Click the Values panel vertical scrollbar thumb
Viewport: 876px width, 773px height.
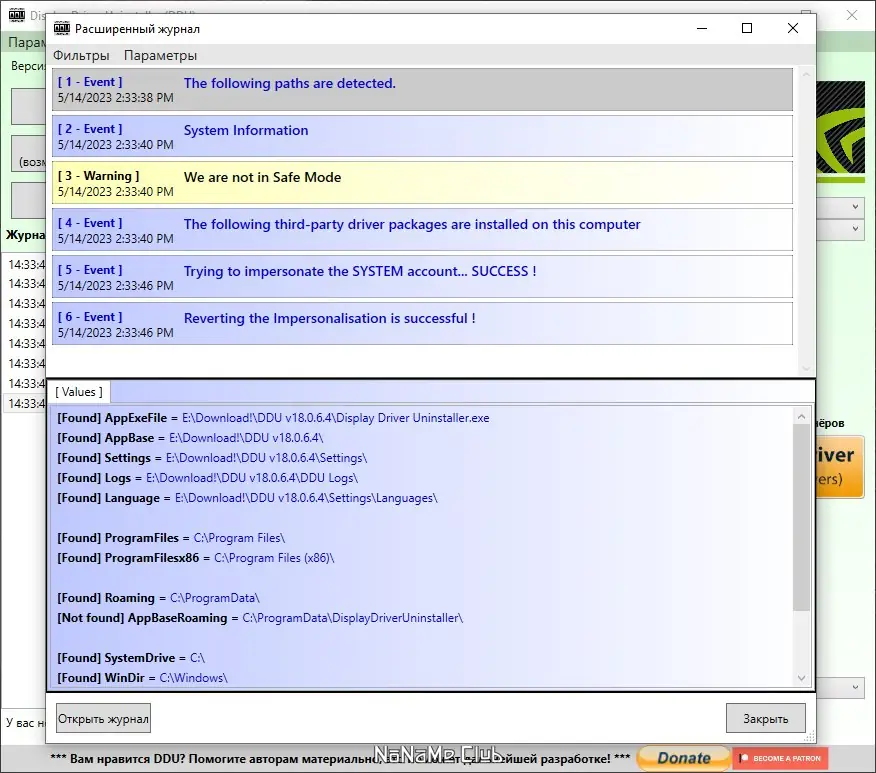[x=801, y=517]
